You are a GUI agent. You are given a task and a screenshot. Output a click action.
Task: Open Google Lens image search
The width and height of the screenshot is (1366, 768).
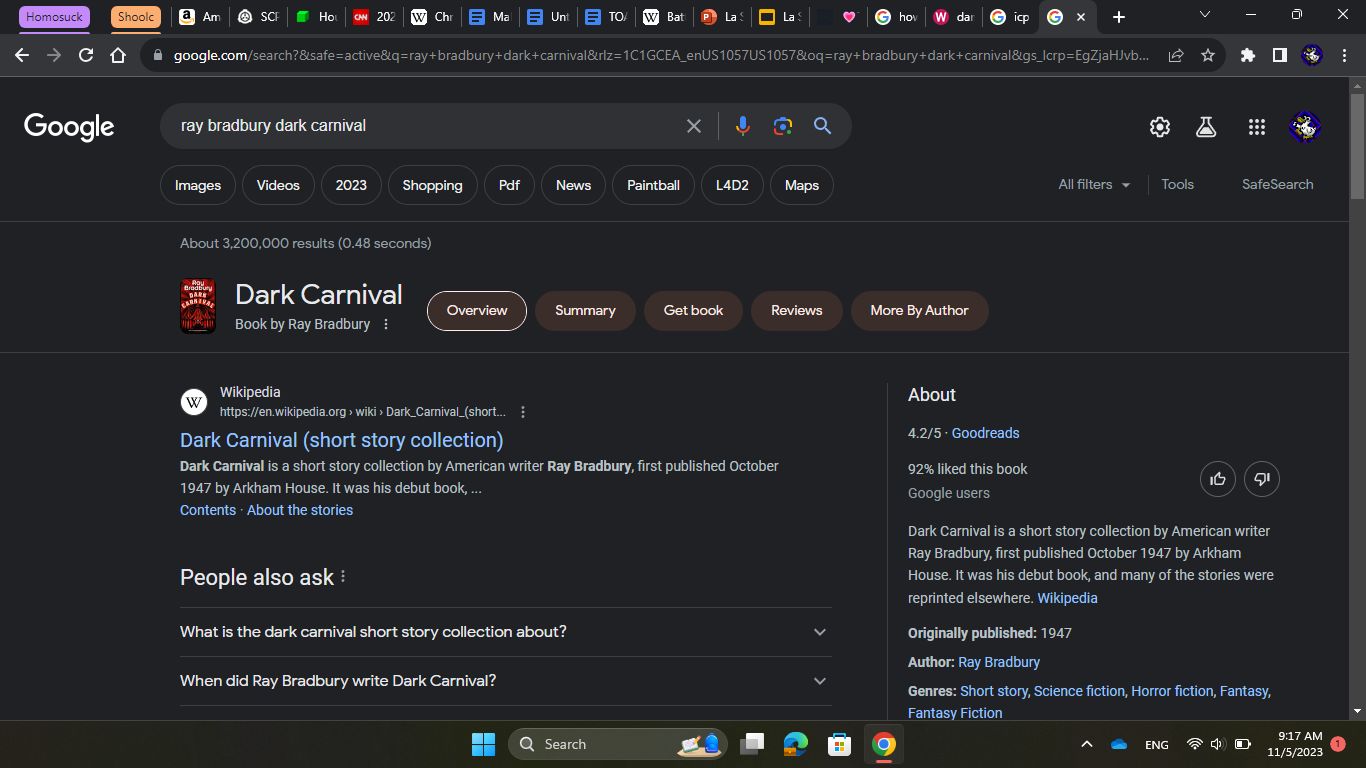tap(782, 126)
